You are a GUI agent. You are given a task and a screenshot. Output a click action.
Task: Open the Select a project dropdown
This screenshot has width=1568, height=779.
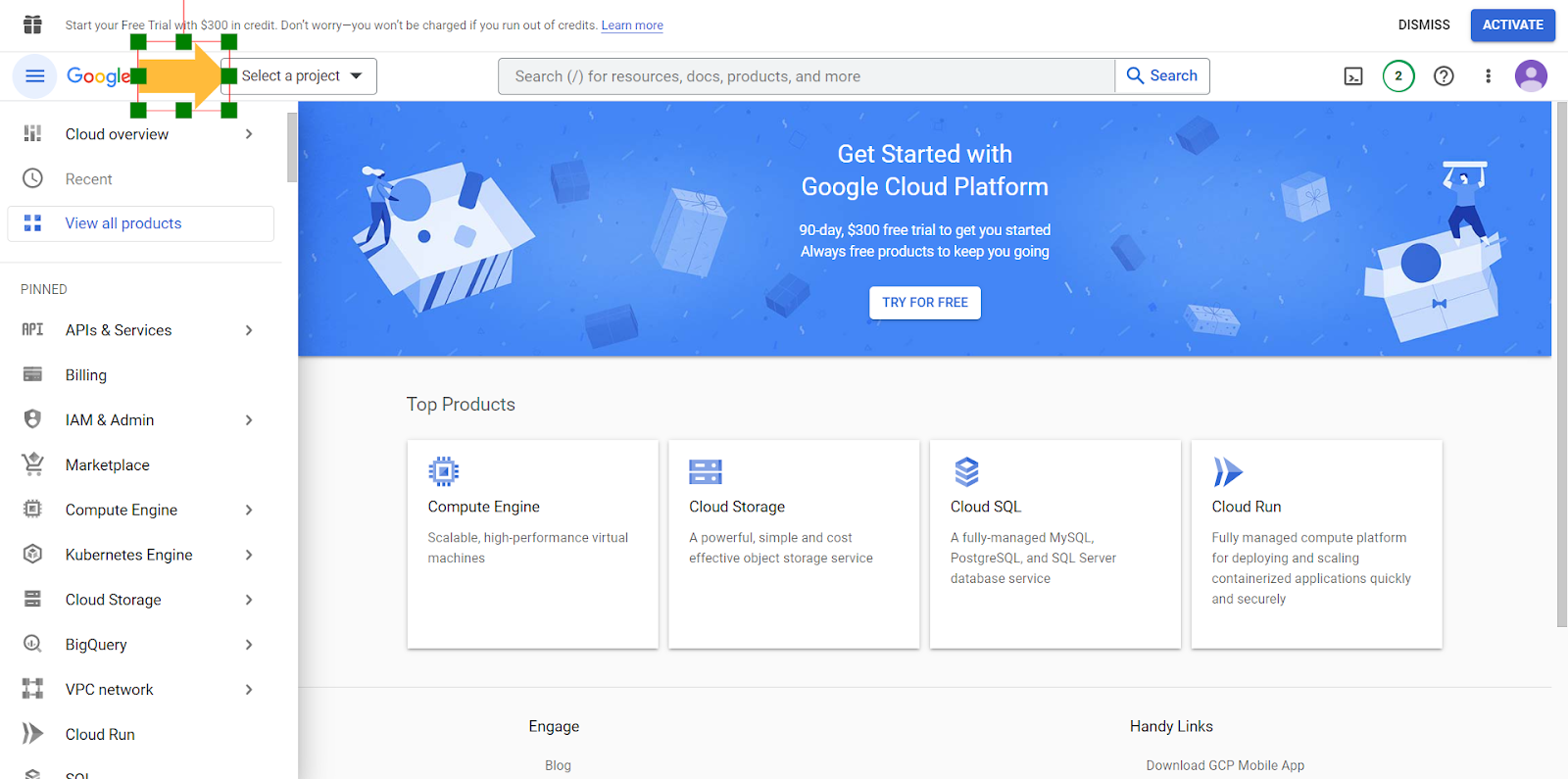(299, 76)
